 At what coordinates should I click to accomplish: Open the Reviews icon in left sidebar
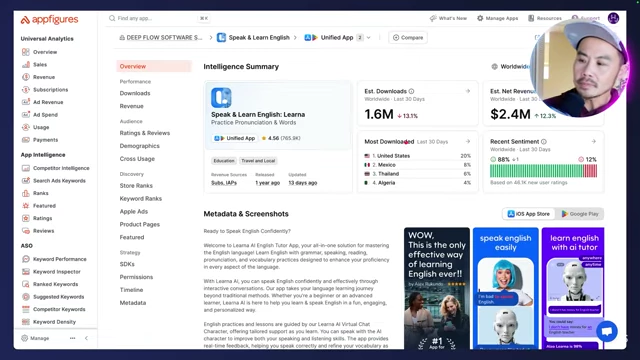coord(26,231)
